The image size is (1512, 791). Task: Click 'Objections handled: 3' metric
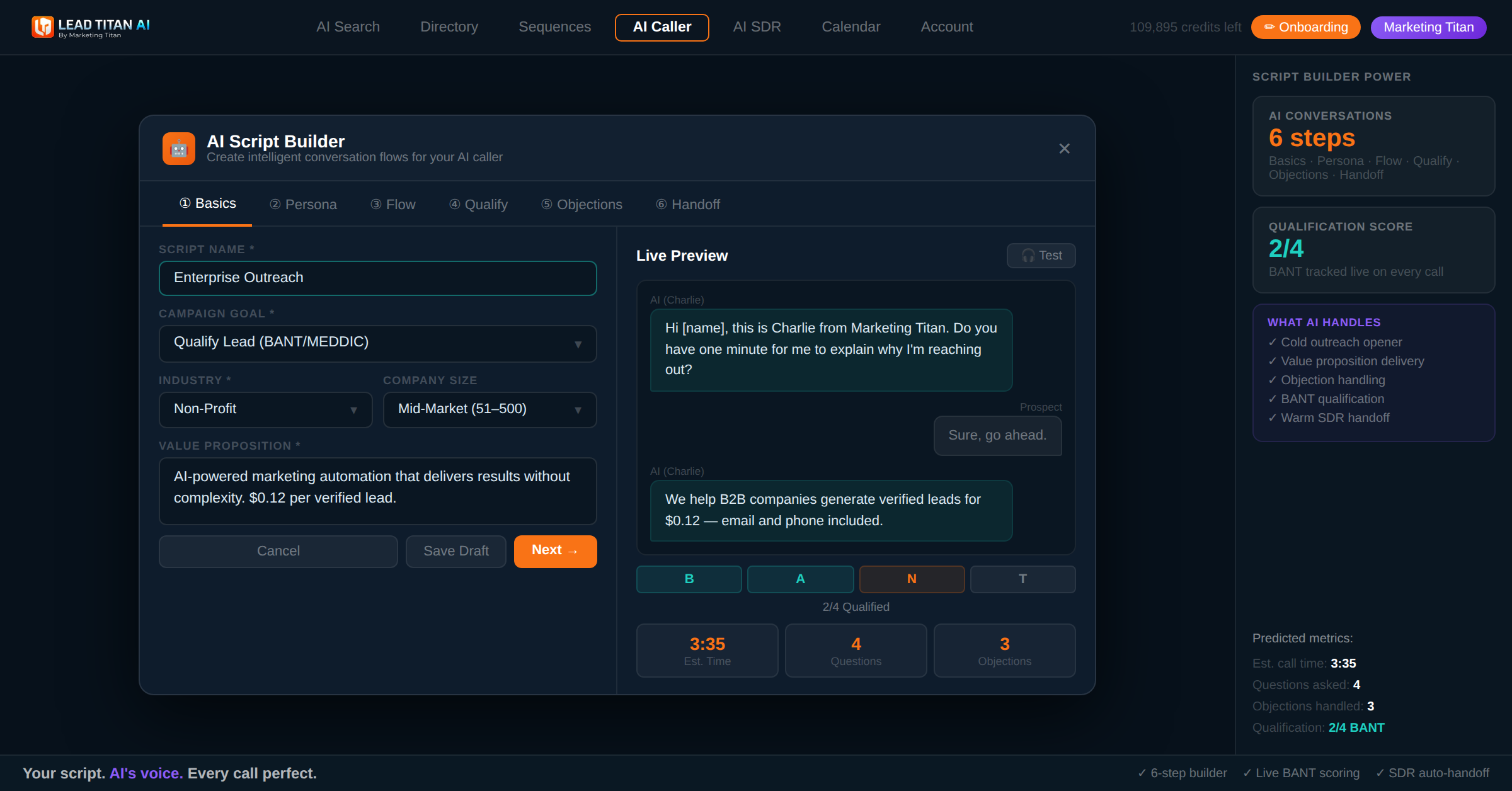coord(1313,706)
